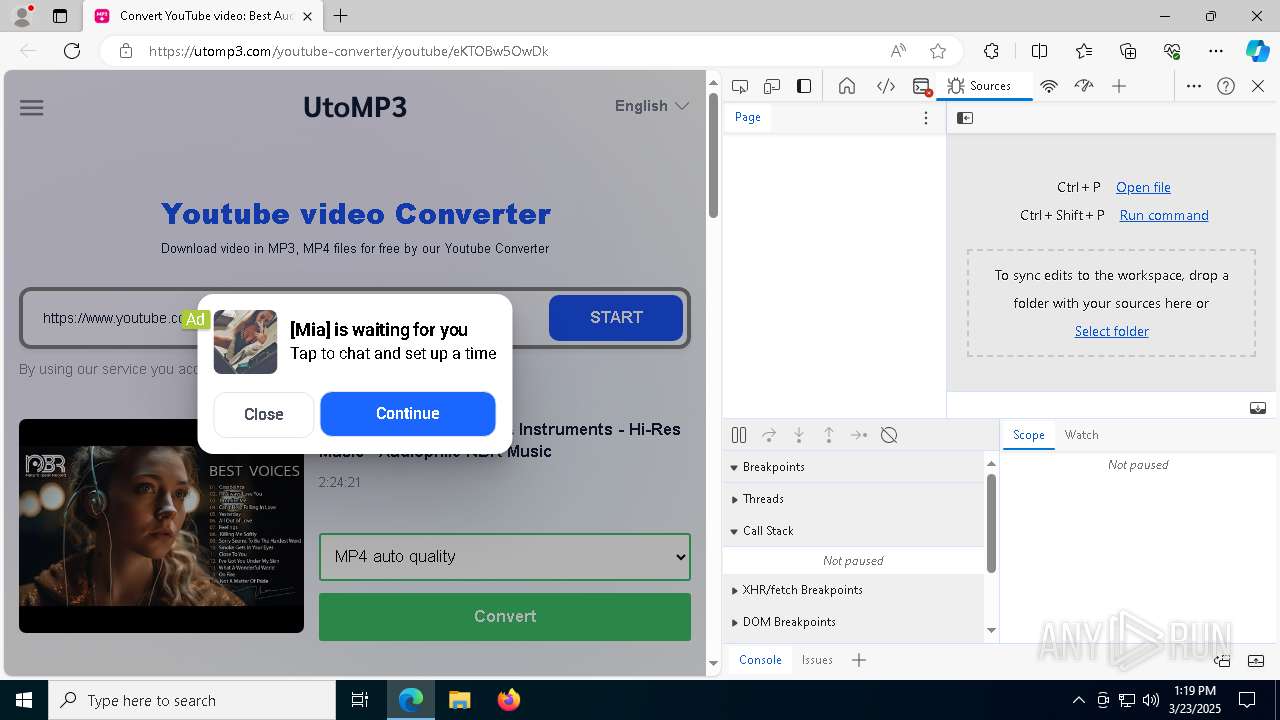Viewport: 1280px width, 720px height.
Task: Click the Best Voices video thumbnail
Action: (161, 526)
